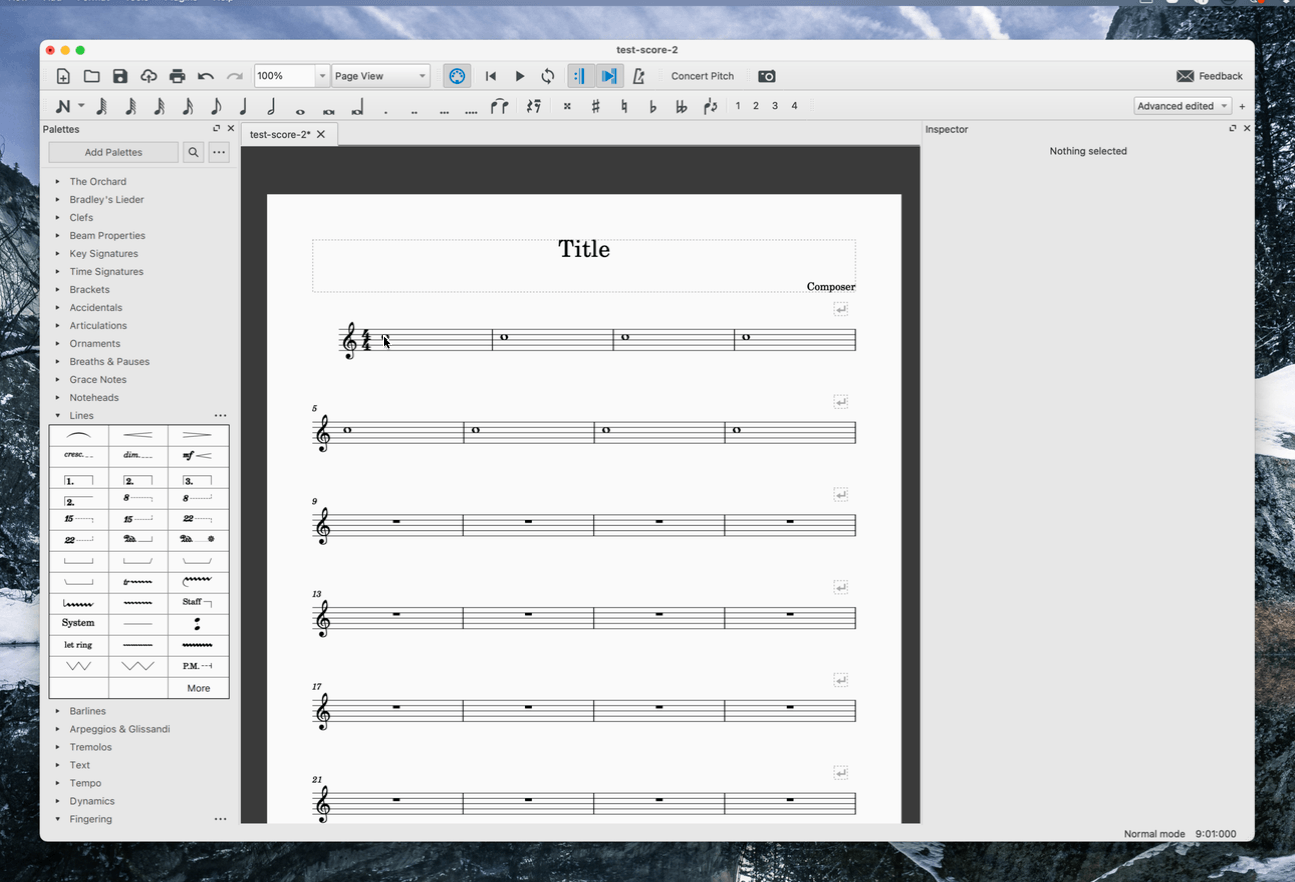Create a new score with toolbar icon
Image resolution: width=1295 pixels, height=882 pixels.
pos(63,76)
